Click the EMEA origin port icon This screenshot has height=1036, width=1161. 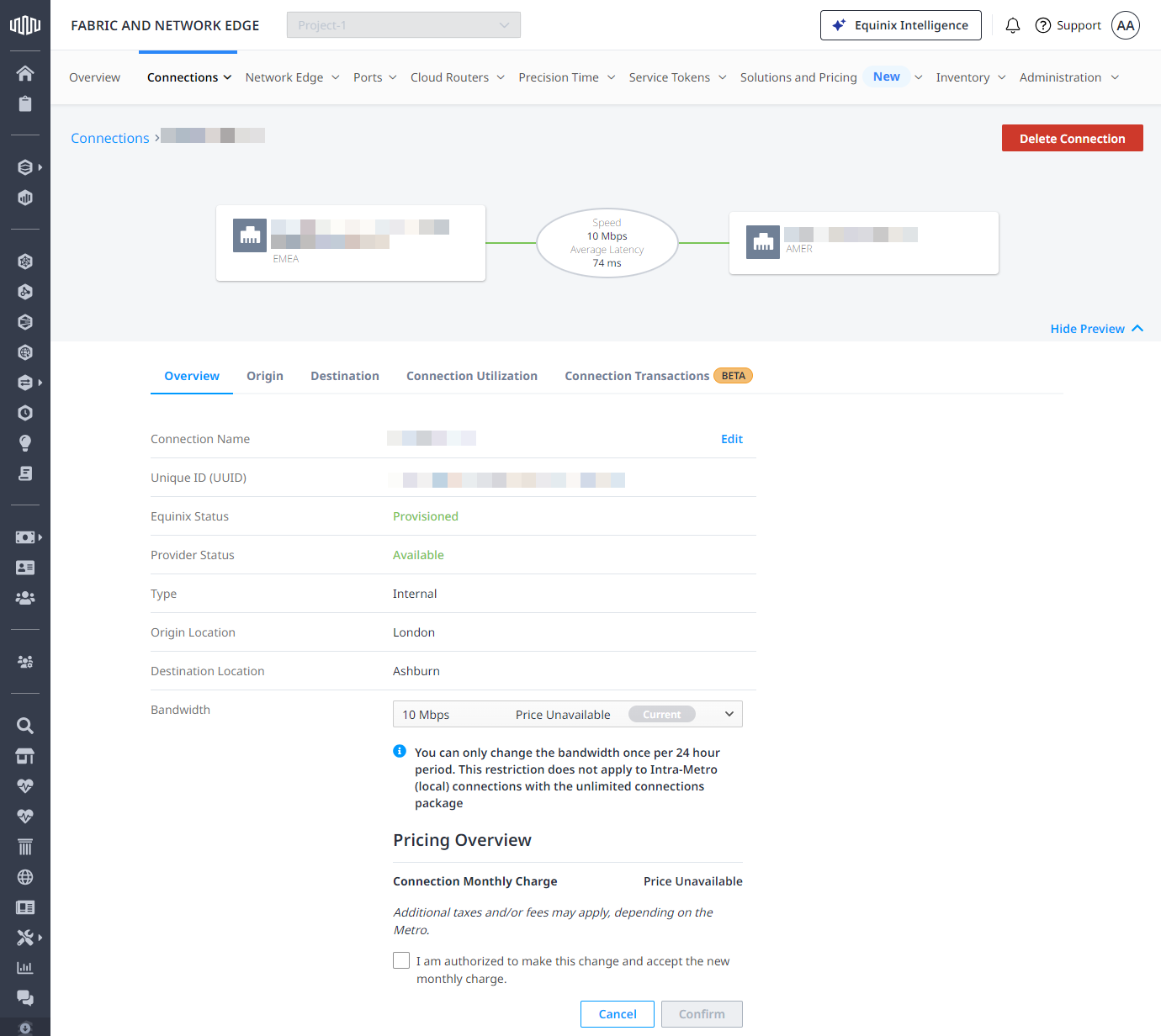(x=250, y=235)
